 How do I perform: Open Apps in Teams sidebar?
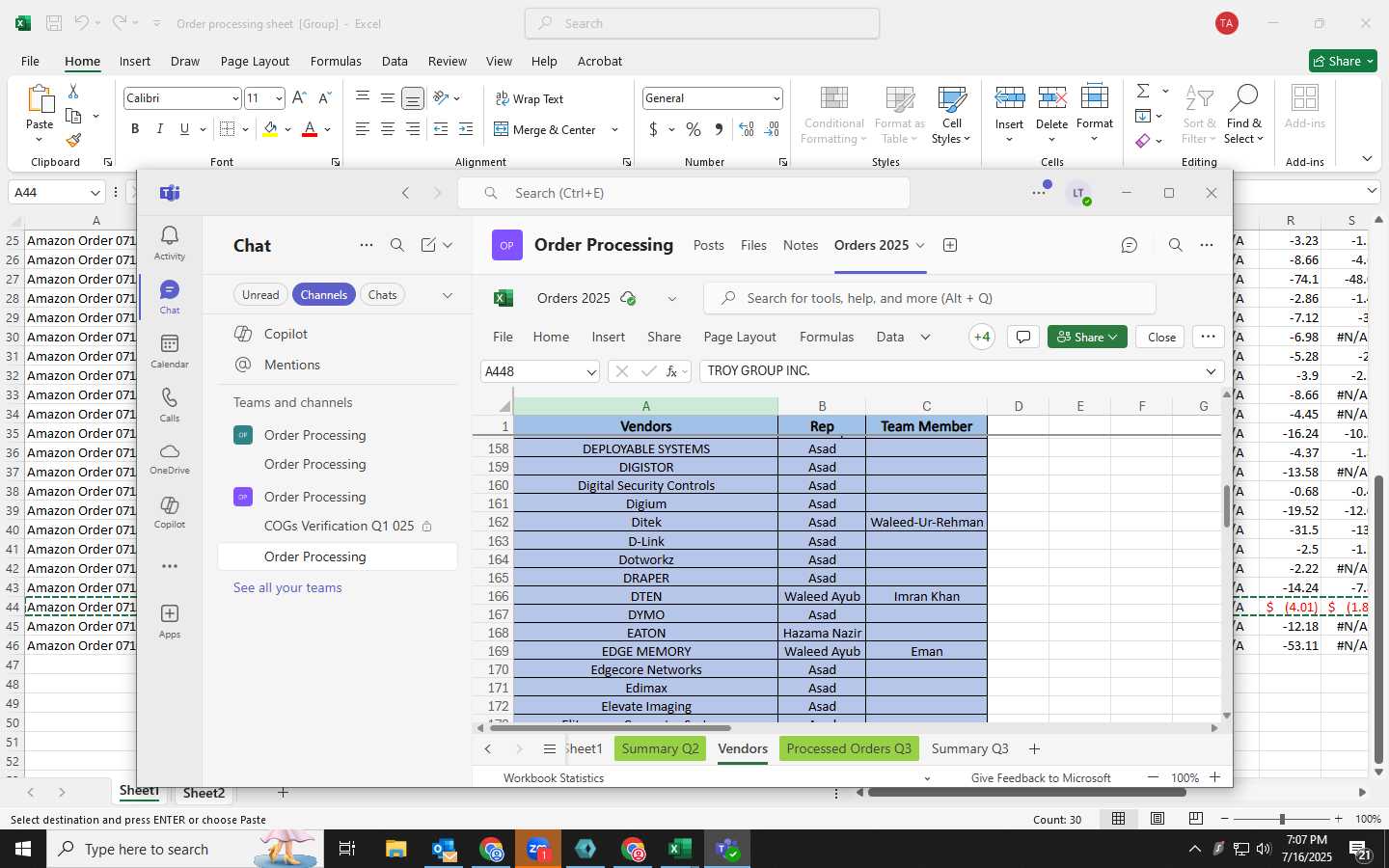(170, 621)
